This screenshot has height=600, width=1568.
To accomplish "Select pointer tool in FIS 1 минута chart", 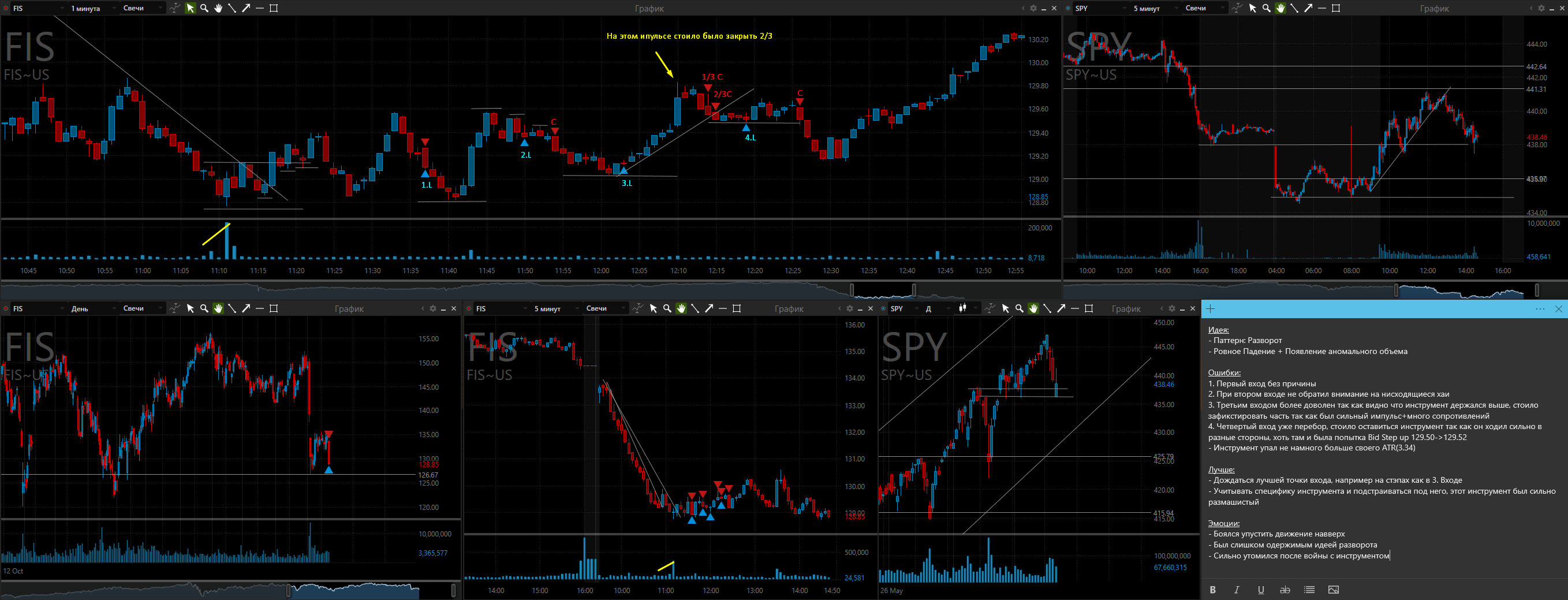I will click(191, 8).
